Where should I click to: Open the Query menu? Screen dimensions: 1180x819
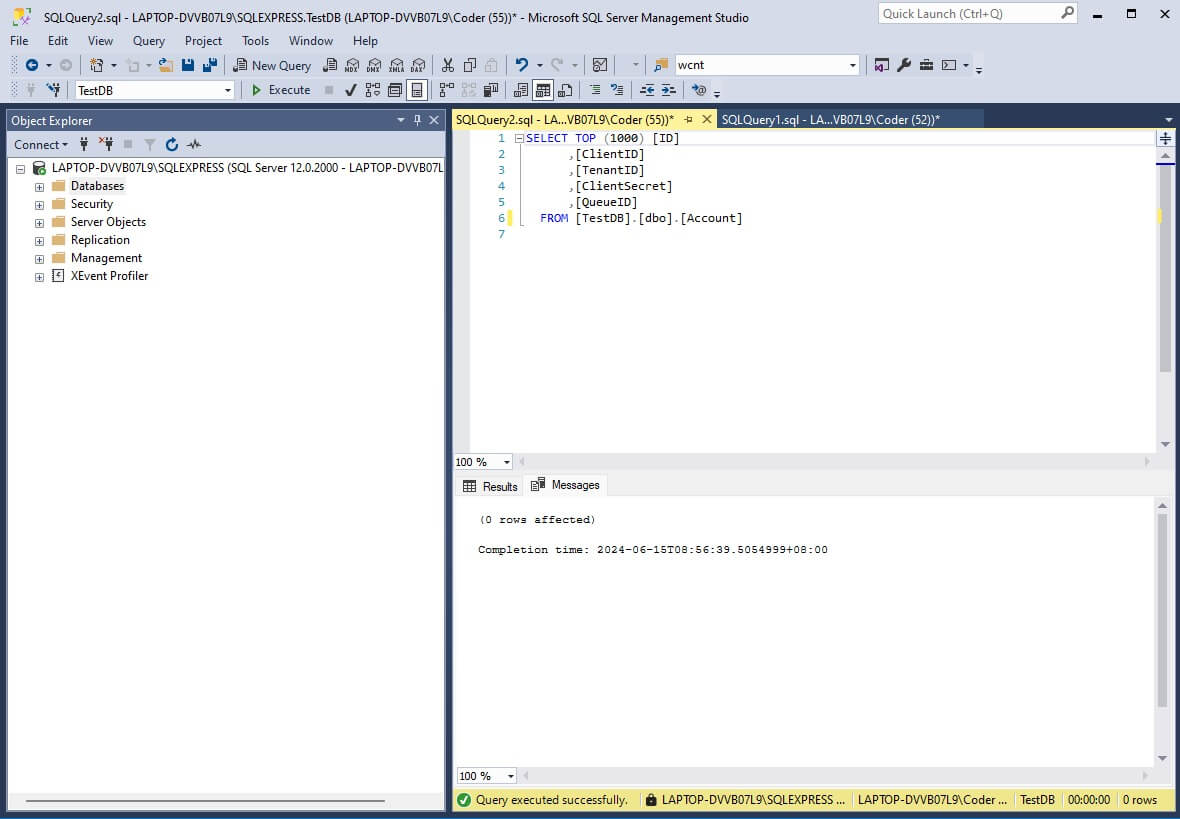coord(149,41)
